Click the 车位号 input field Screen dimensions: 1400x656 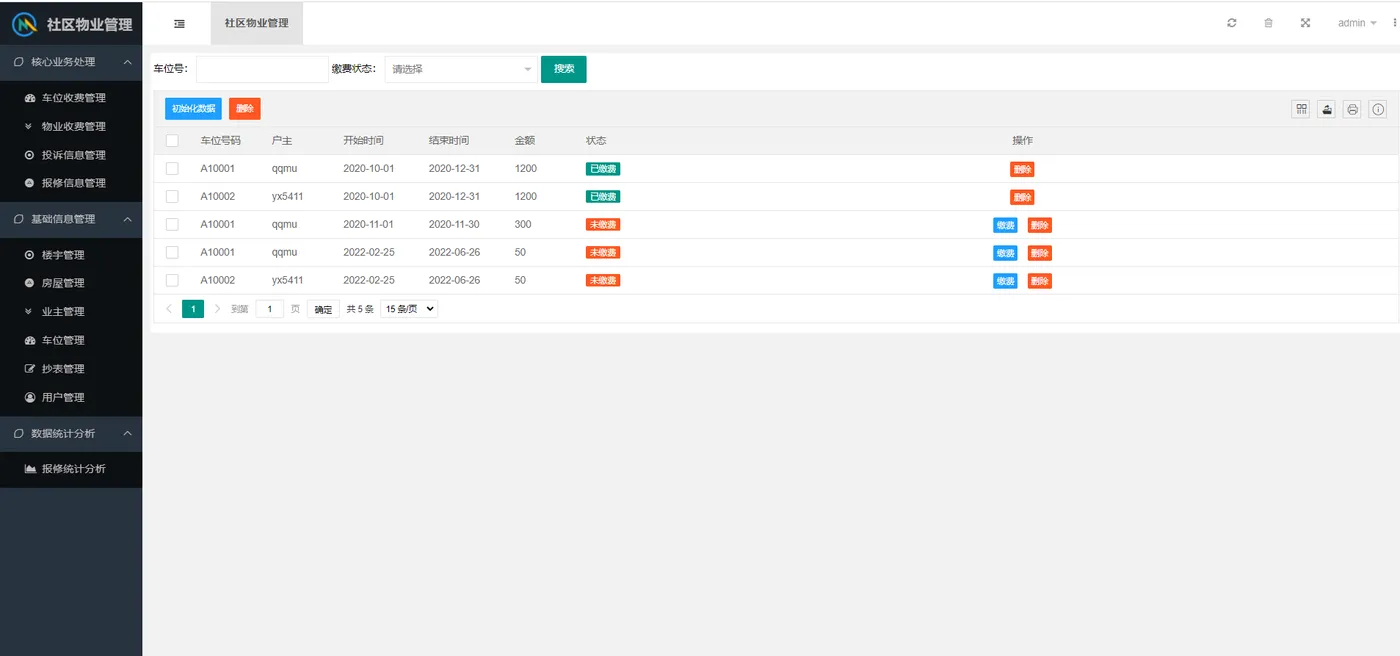coord(262,69)
